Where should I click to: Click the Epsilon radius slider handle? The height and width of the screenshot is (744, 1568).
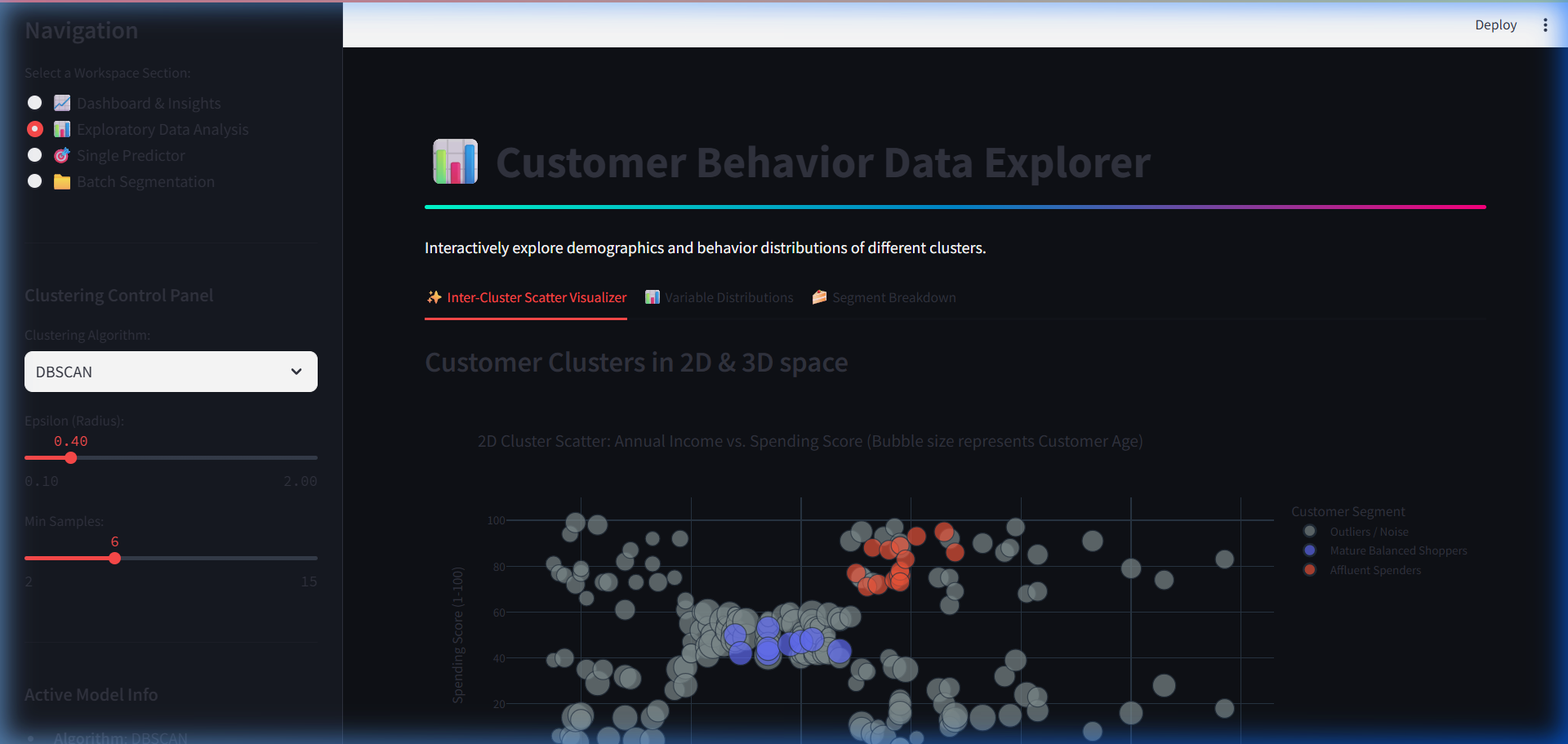point(71,458)
